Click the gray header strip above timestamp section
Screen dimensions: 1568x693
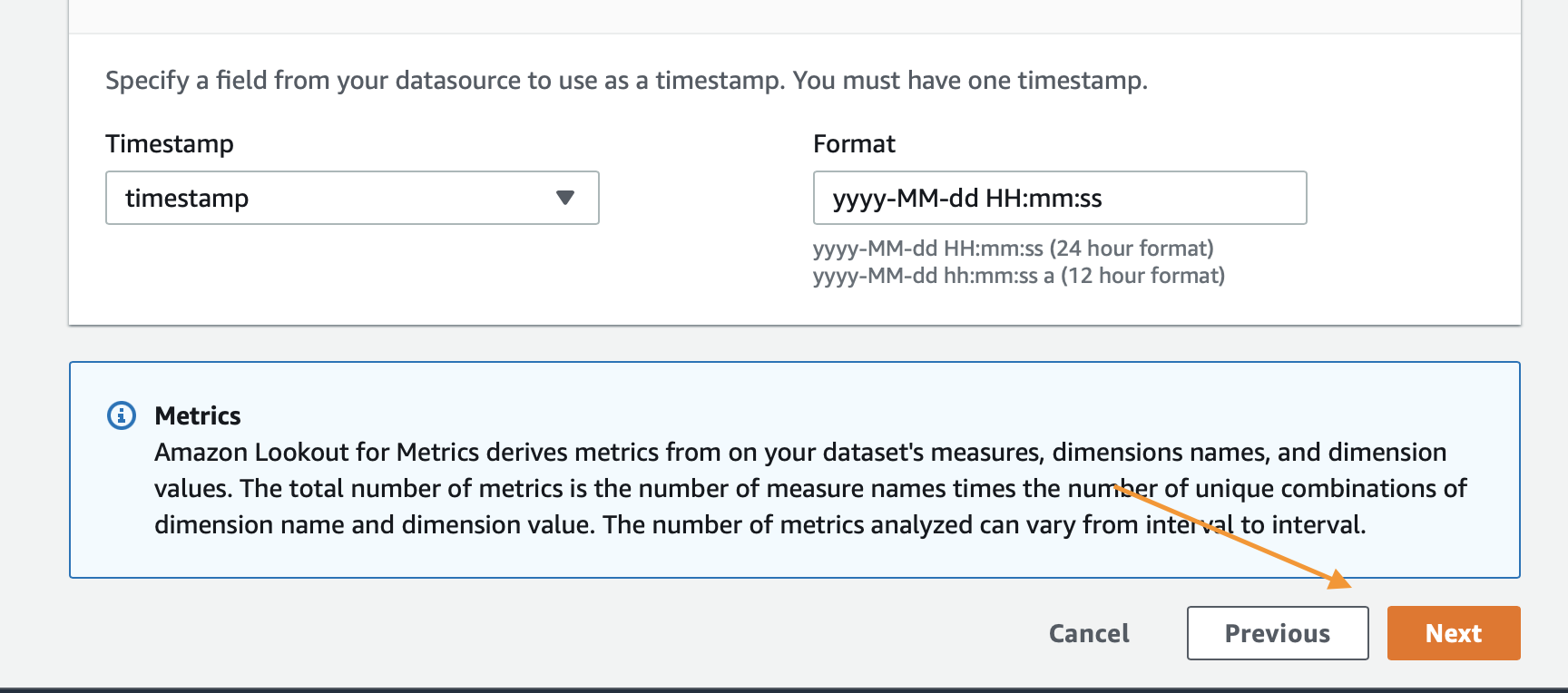(x=795, y=16)
